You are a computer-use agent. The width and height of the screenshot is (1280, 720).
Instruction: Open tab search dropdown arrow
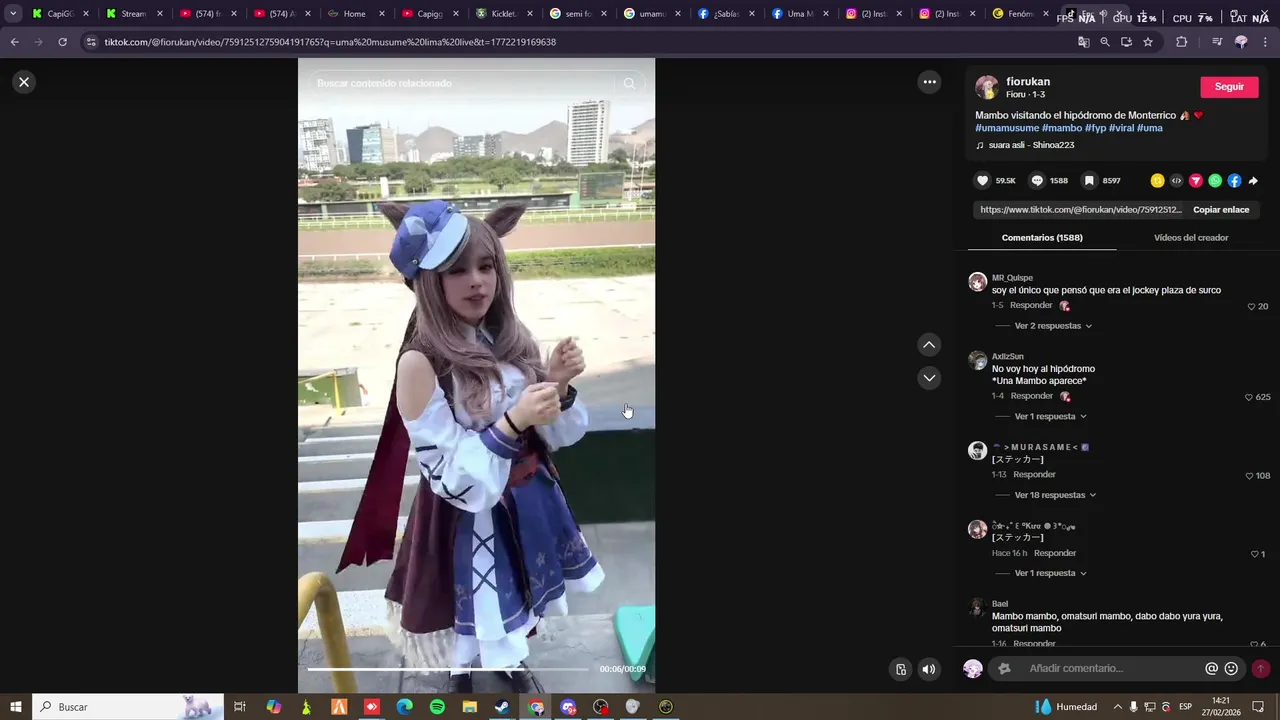pos(13,14)
